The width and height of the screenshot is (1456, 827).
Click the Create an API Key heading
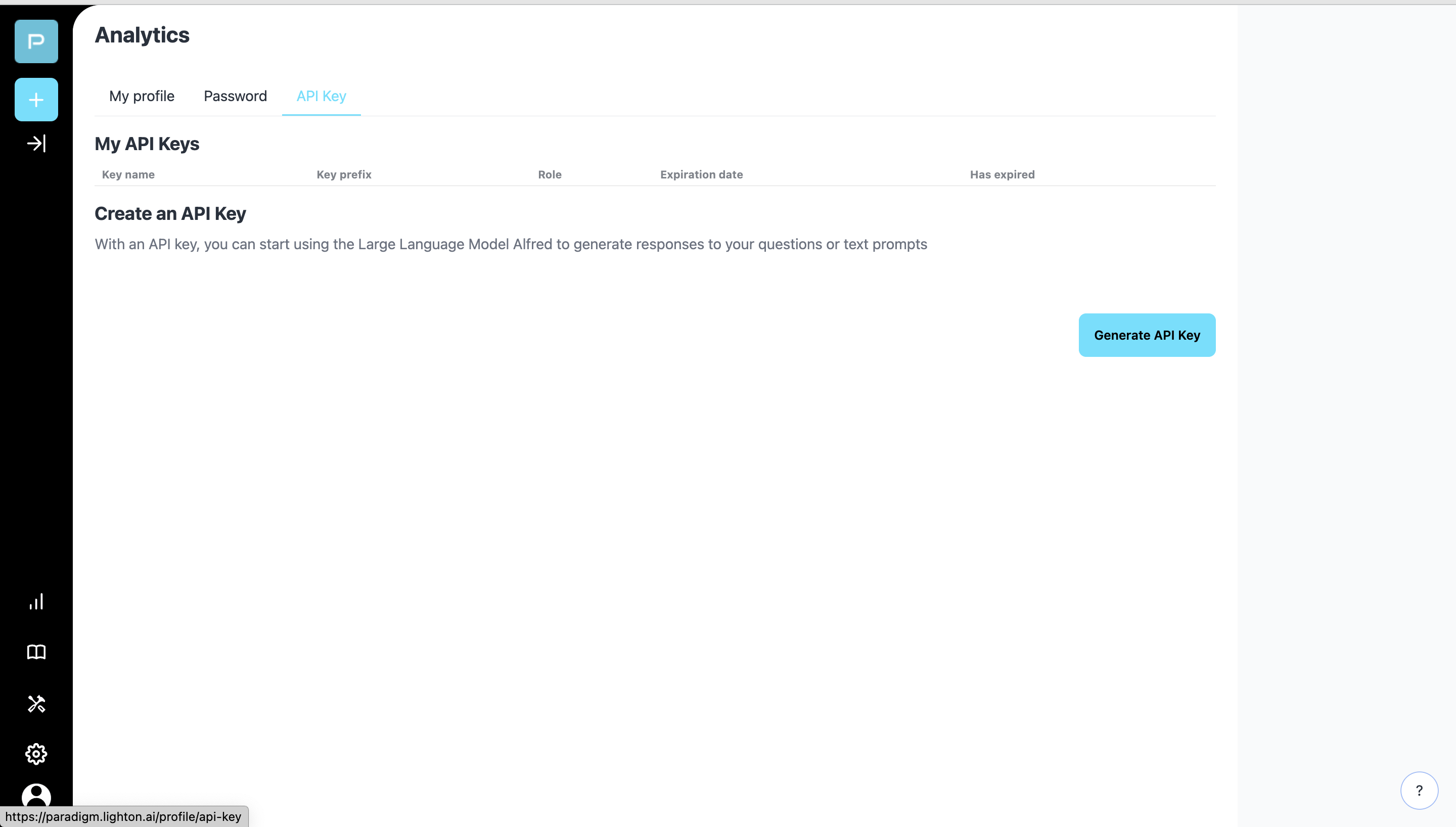click(x=170, y=213)
